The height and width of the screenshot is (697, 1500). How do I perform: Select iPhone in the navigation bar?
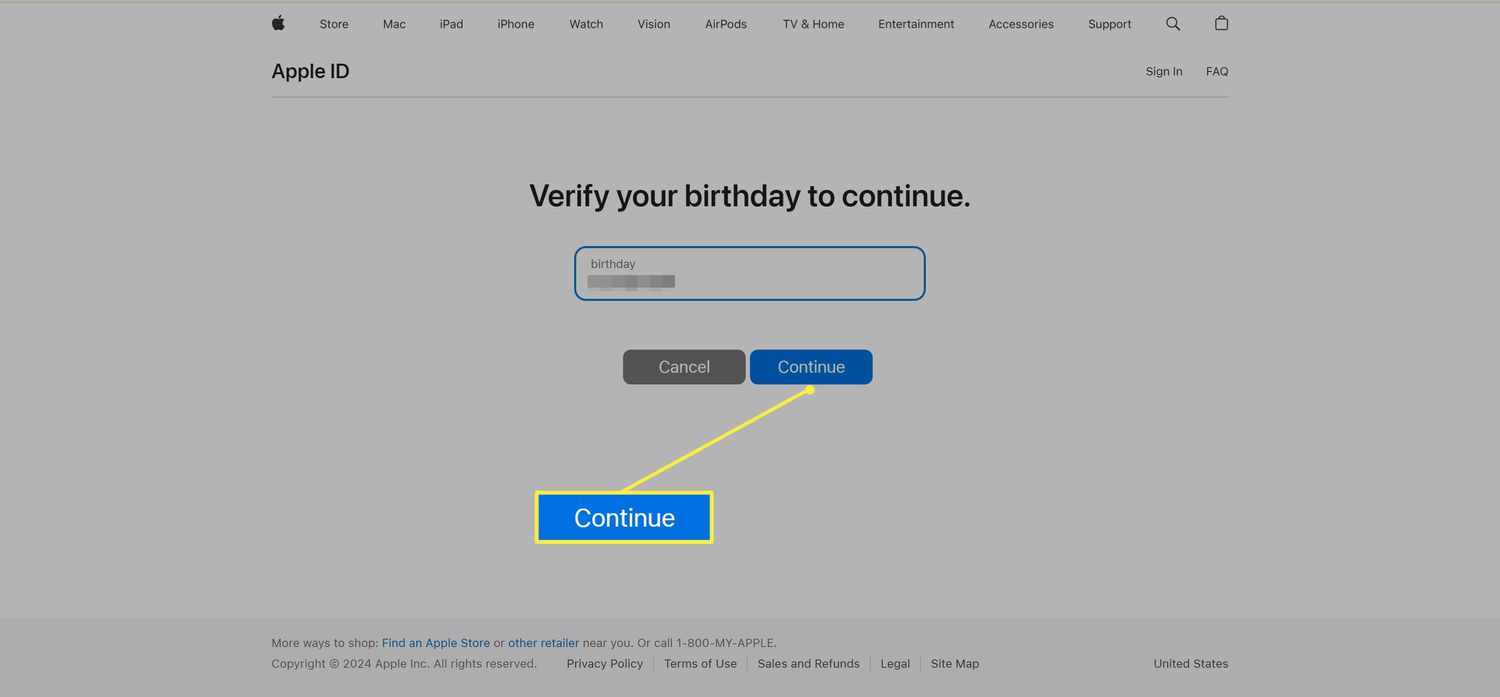tap(516, 24)
